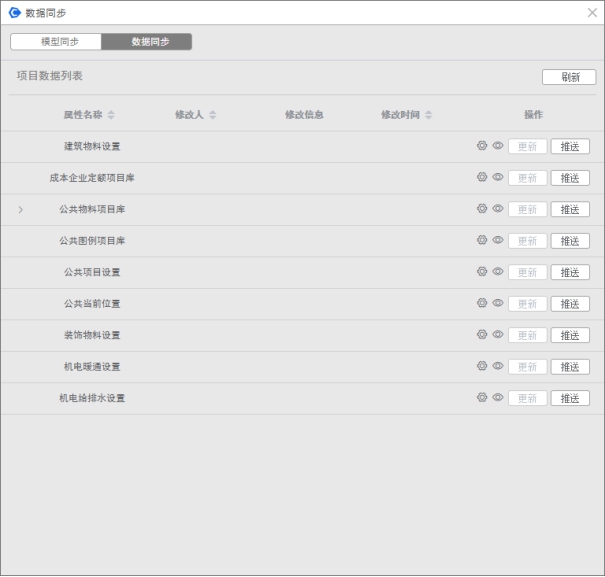Click the gear icon in 公共物料项目库 row
The image size is (605, 577).
tap(481, 209)
